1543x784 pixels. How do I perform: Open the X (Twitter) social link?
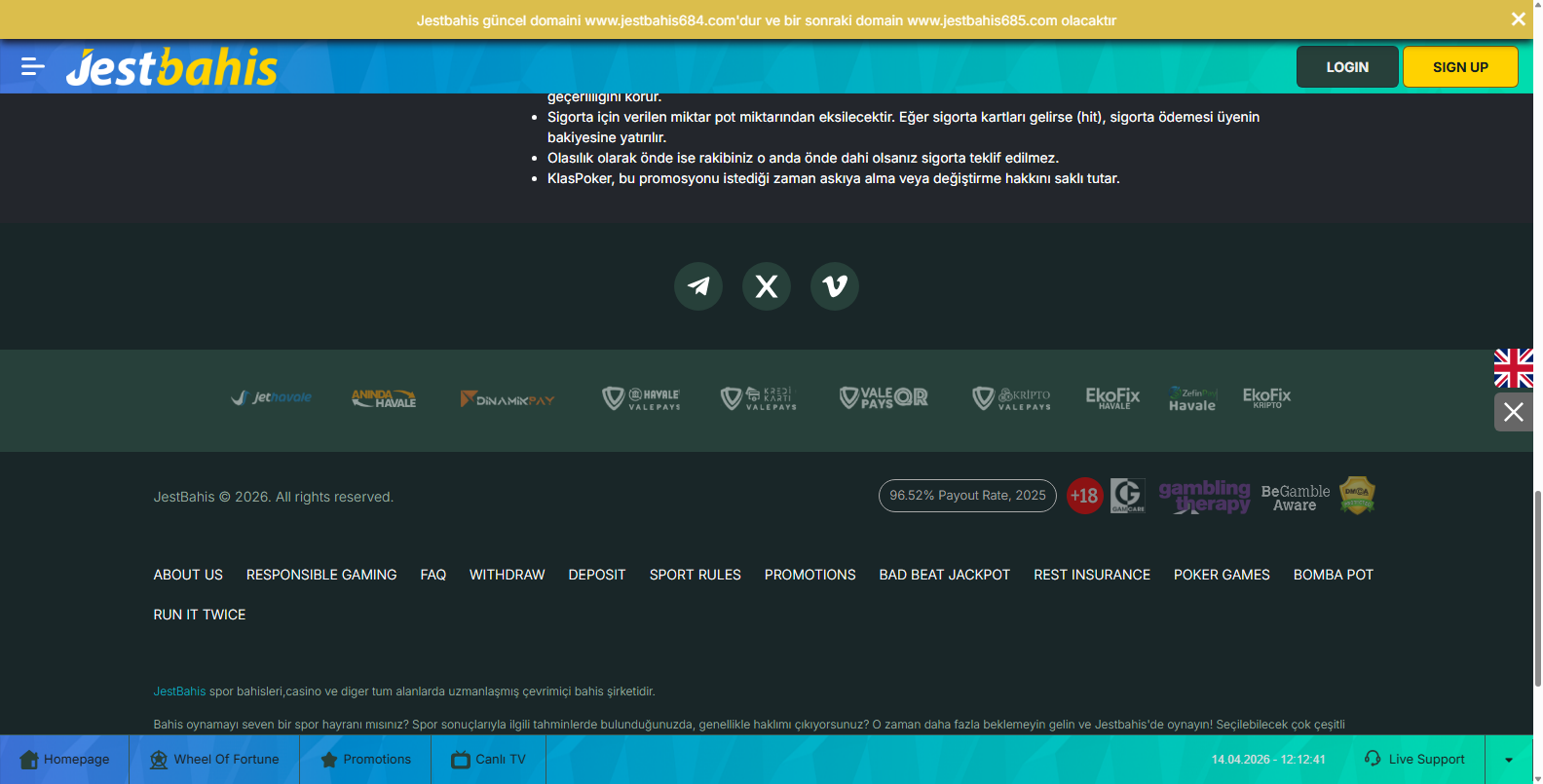767,286
